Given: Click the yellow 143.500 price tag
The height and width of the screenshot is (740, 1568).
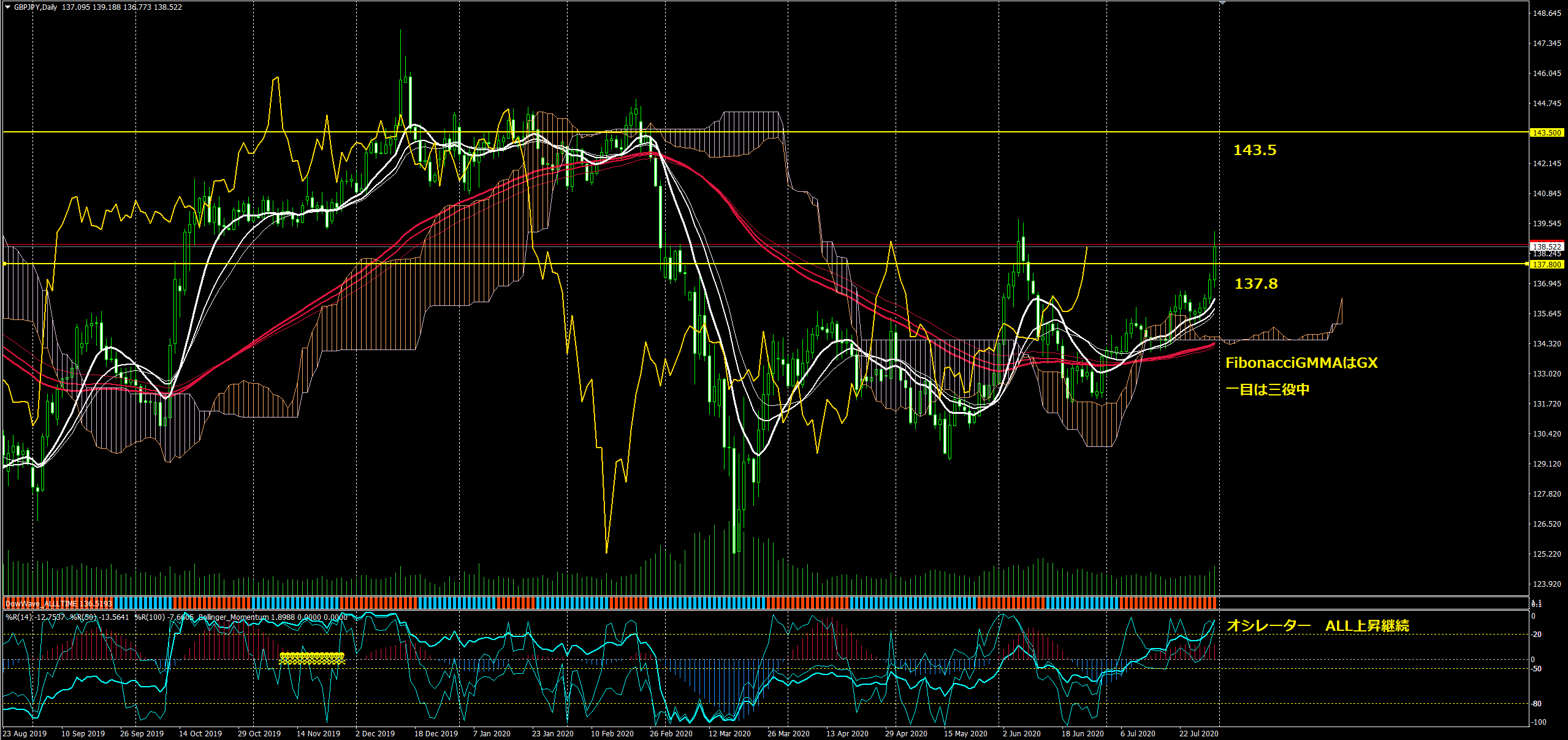Looking at the screenshot, I should (1547, 132).
